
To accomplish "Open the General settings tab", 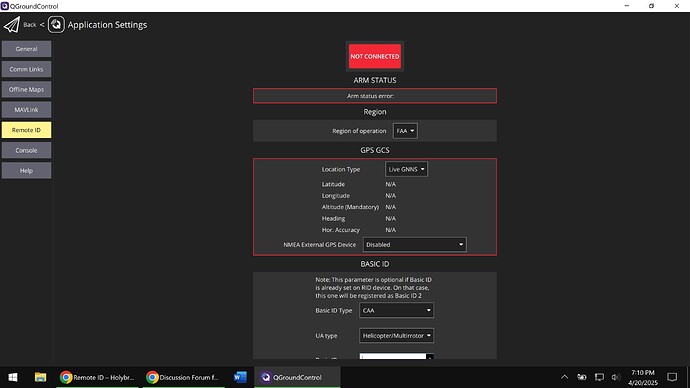I will click(x=26, y=49).
